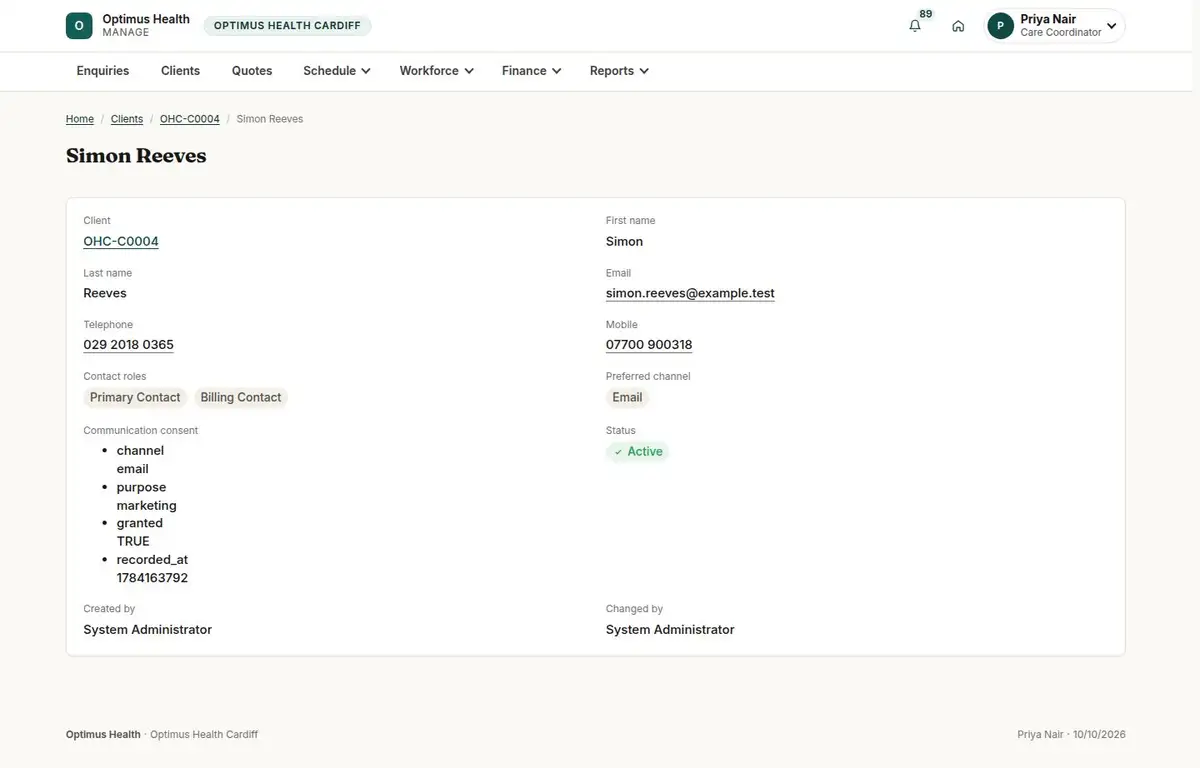
Task: Open the OHC-C0004 breadcrumb link
Action: [190, 119]
